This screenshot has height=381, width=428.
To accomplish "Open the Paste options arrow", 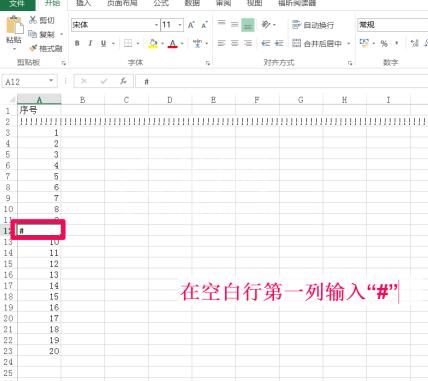I will pos(14,49).
